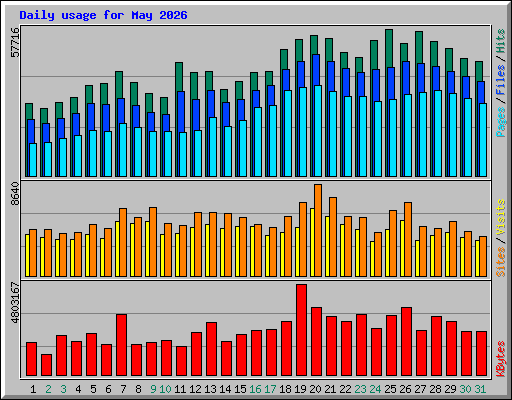The height and width of the screenshot is (400, 512).
Task: Click day 26 on the x-axis
Action: tap(405, 389)
